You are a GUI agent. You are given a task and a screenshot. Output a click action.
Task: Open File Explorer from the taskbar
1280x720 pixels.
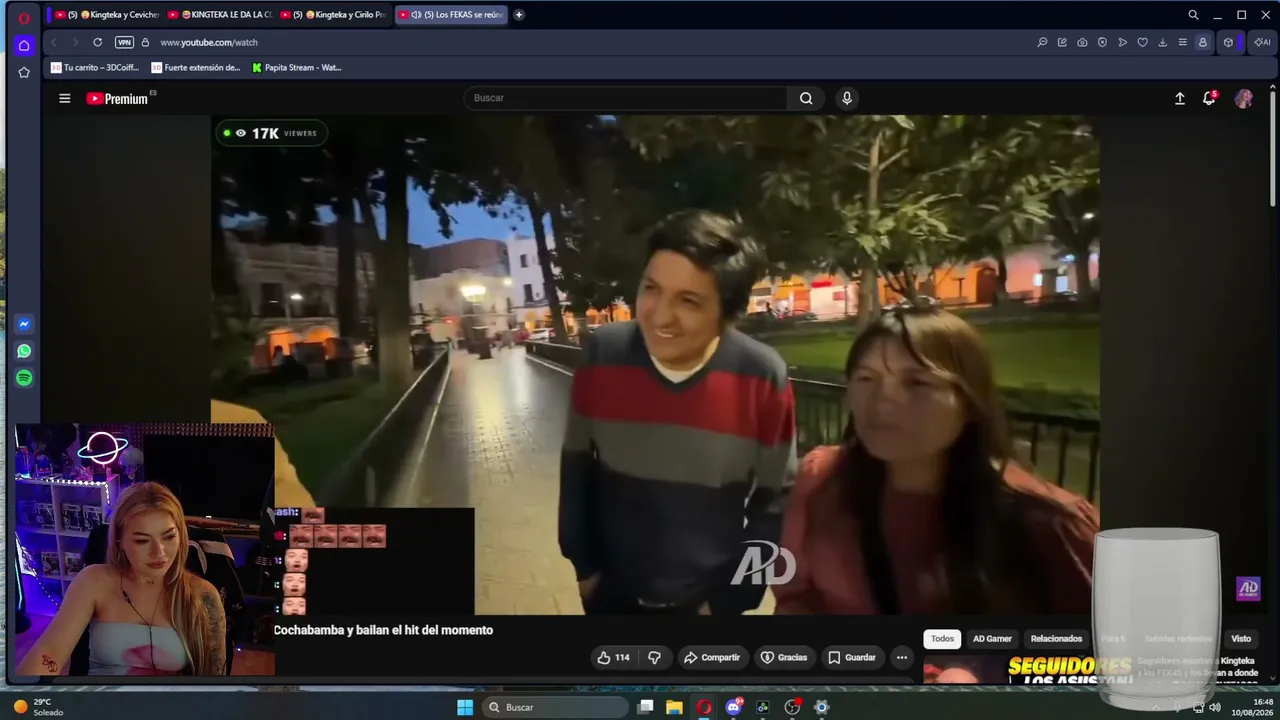(675, 707)
